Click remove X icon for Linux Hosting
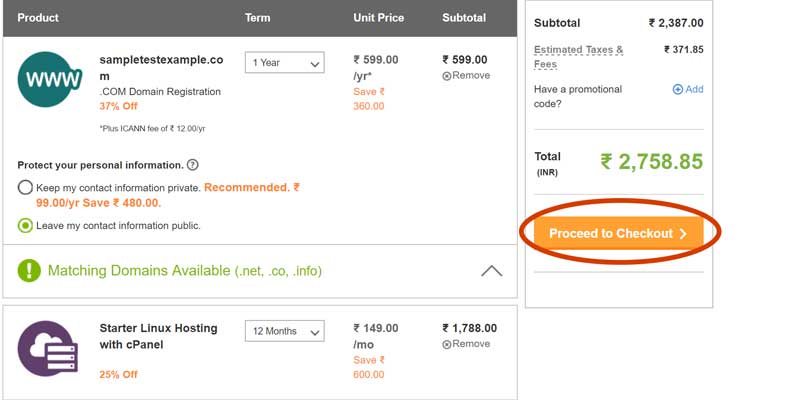 (447, 344)
